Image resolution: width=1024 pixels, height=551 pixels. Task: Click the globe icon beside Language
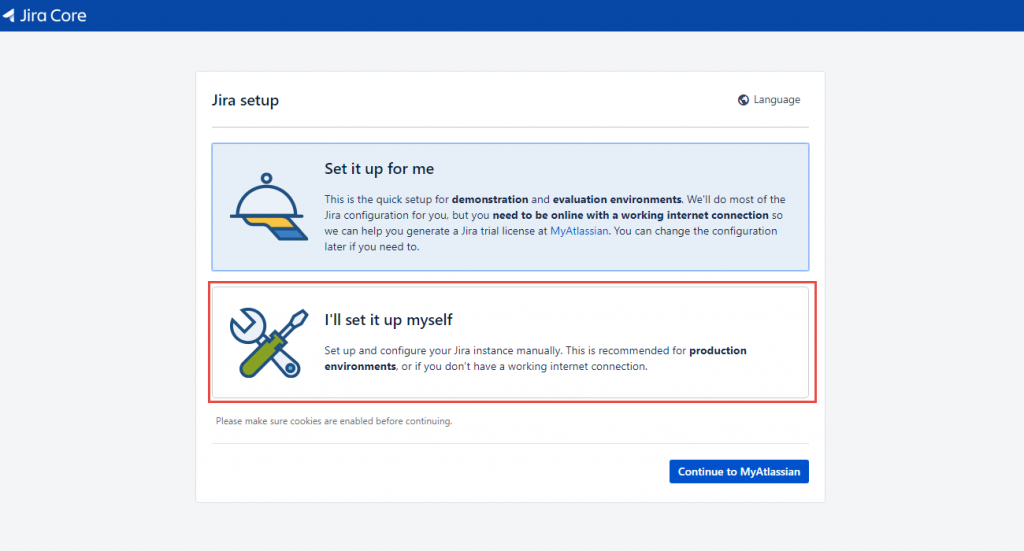tap(743, 100)
